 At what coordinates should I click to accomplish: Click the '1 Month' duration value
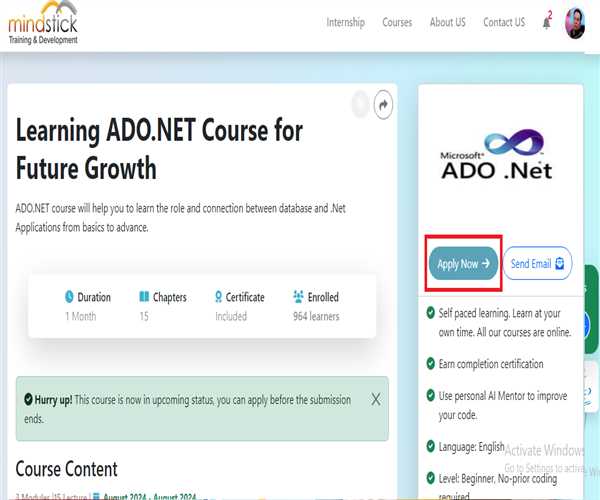(80, 316)
